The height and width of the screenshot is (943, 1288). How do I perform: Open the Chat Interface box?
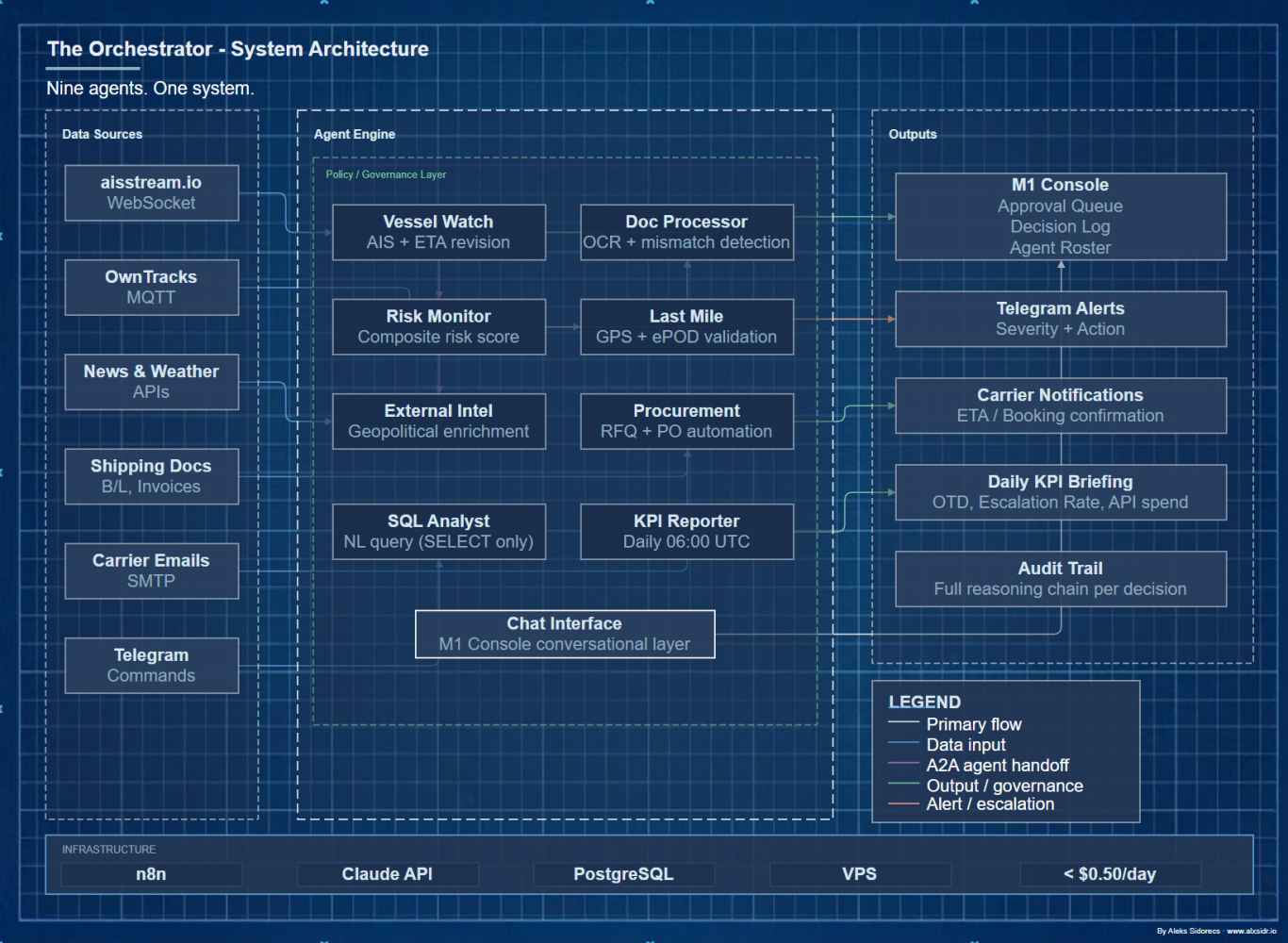click(x=565, y=634)
